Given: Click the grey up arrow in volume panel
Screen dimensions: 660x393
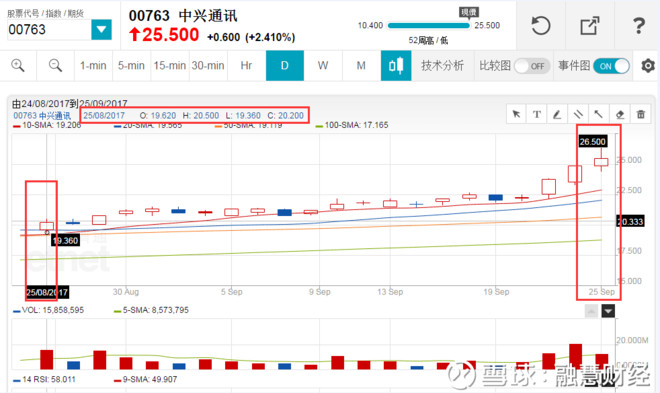Looking at the screenshot, I should (x=591, y=311).
